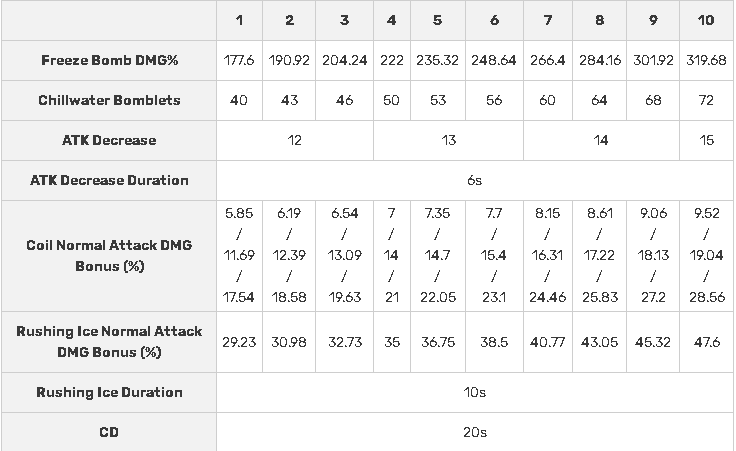Select the level 1 column header

pyautogui.click(x=239, y=20)
